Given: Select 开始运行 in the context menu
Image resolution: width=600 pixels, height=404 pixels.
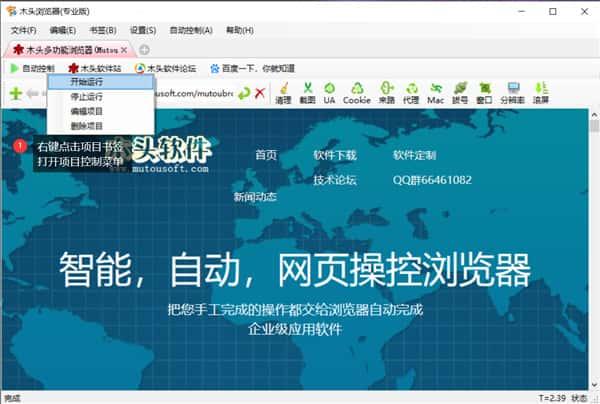Looking at the screenshot, I should pyautogui.click(x=87, y=82).
